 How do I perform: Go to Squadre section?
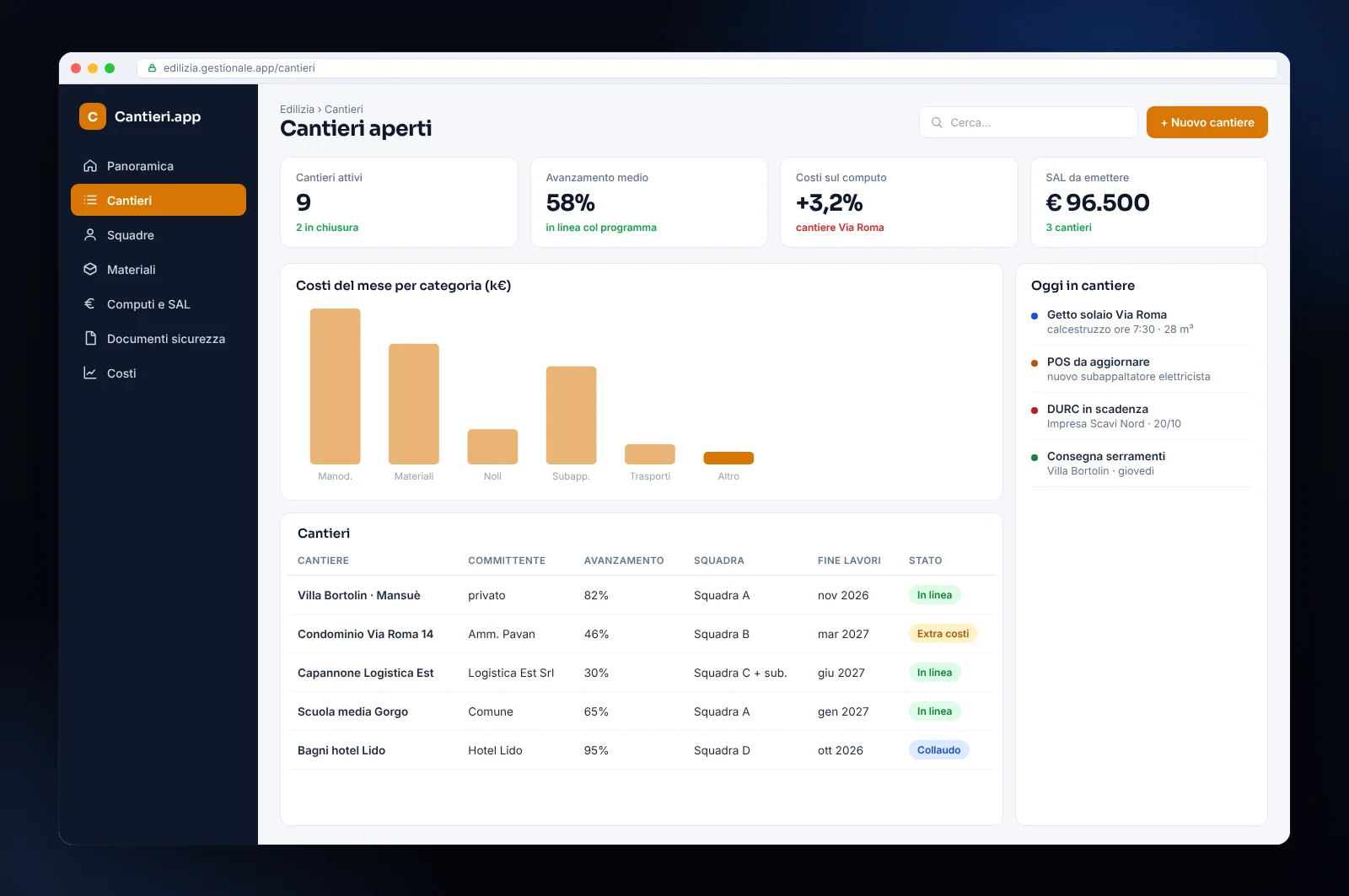[159, 235]
